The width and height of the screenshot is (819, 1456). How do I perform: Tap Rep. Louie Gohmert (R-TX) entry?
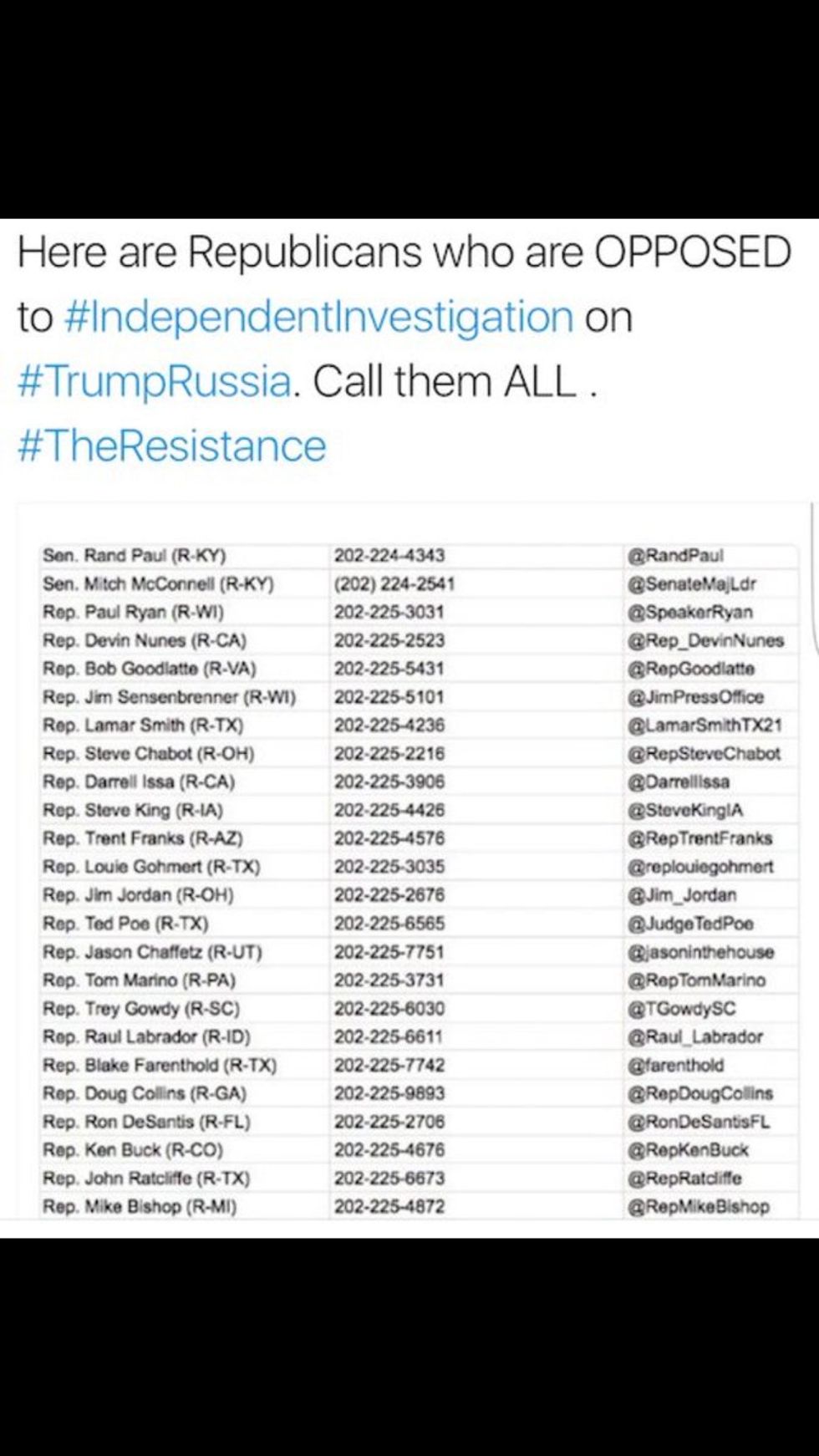click(x=151, y=867)
